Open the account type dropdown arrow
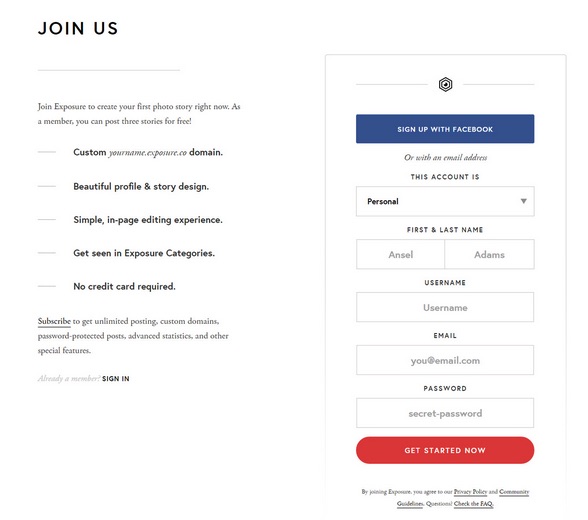588x520 pixels. [x=524, y=201]
